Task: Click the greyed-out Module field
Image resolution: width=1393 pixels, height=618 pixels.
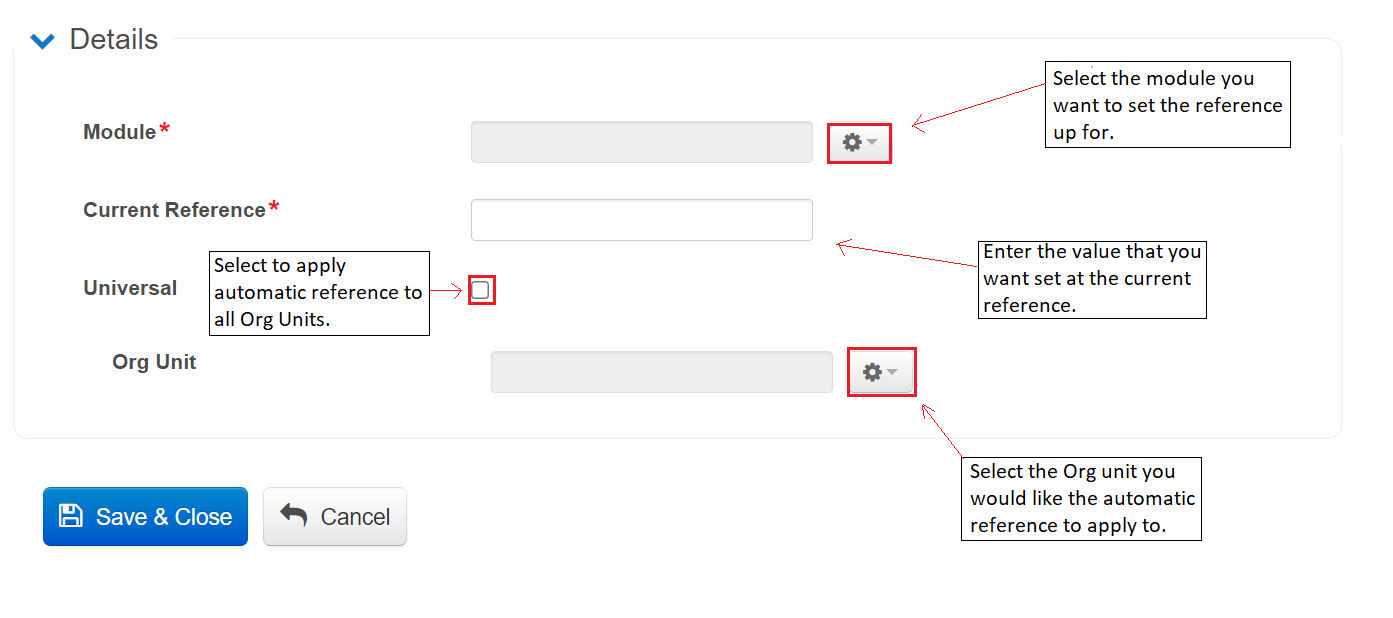Action: click(x=641, y=142)
